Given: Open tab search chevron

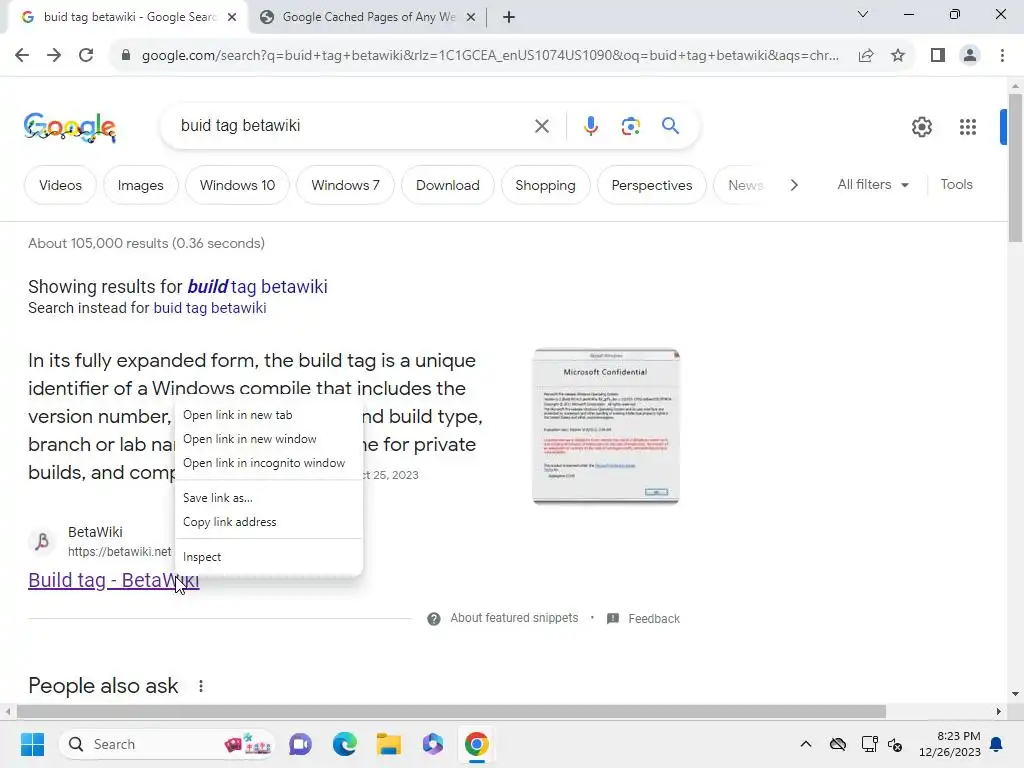Looking at the screenshot, I should click(863, 14).
